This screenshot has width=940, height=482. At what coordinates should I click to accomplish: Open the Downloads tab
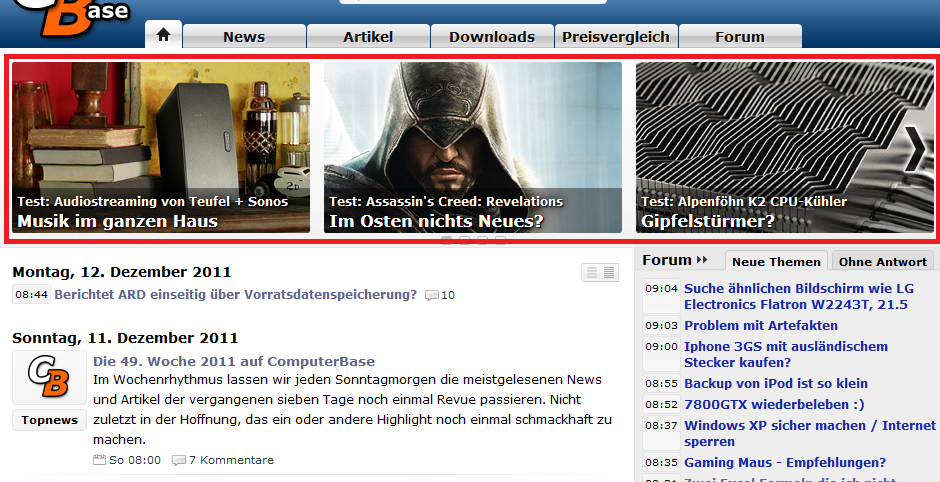pos(492,37)
